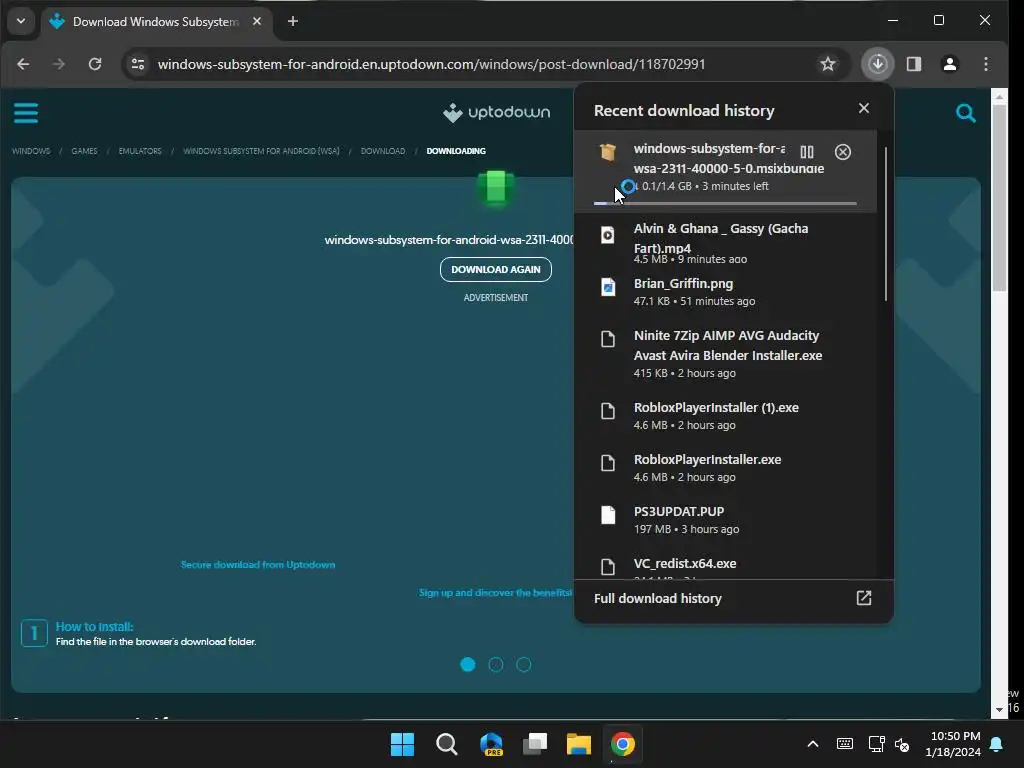Viewport: 1024px width, 768px height.
Task: Click the download panel scrollbar
Action: point(886,224)
